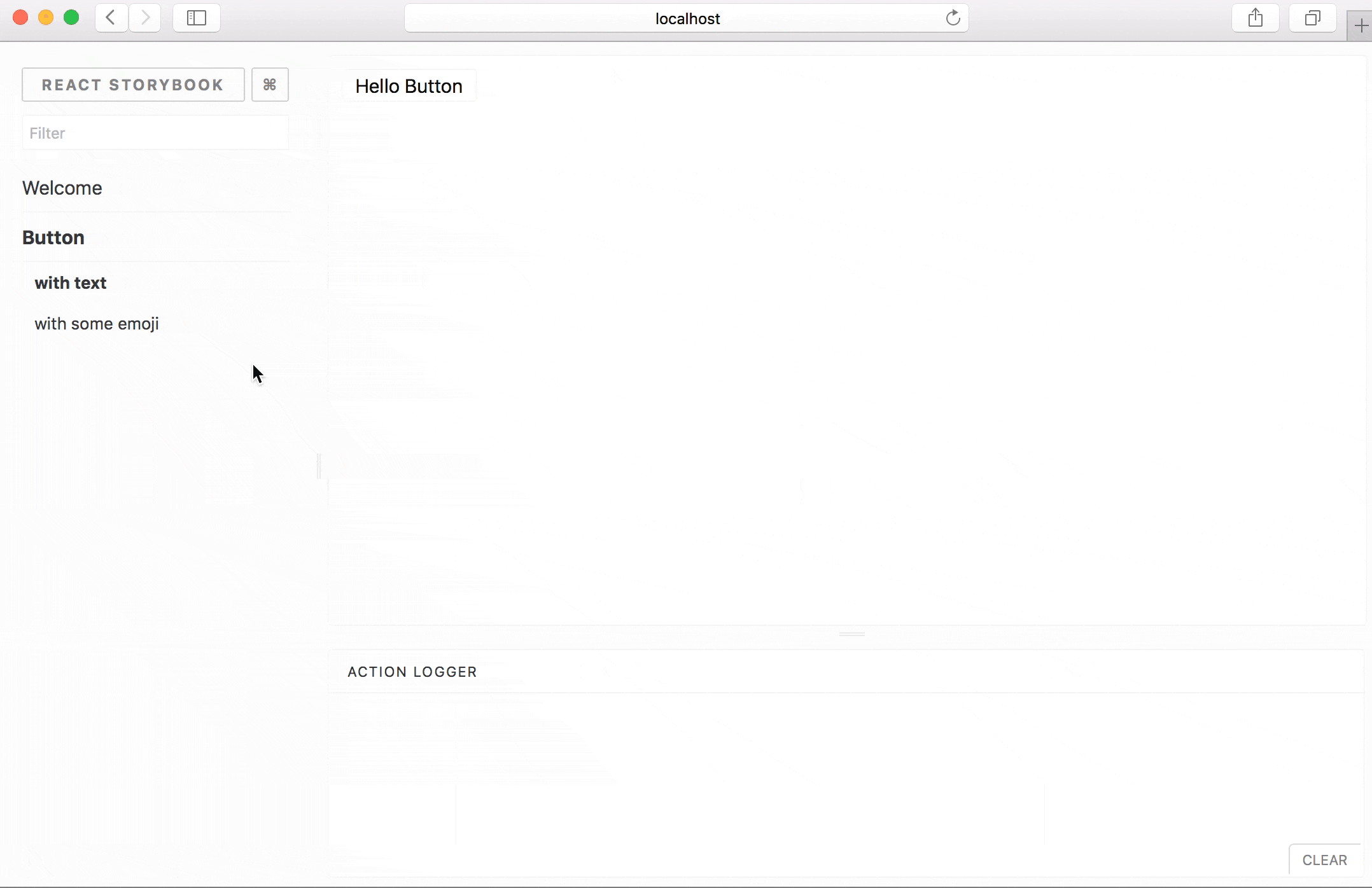Toggle the Safari sidebar icon
Viewport: 1372px width, 888px height.
tap(197, 18)
